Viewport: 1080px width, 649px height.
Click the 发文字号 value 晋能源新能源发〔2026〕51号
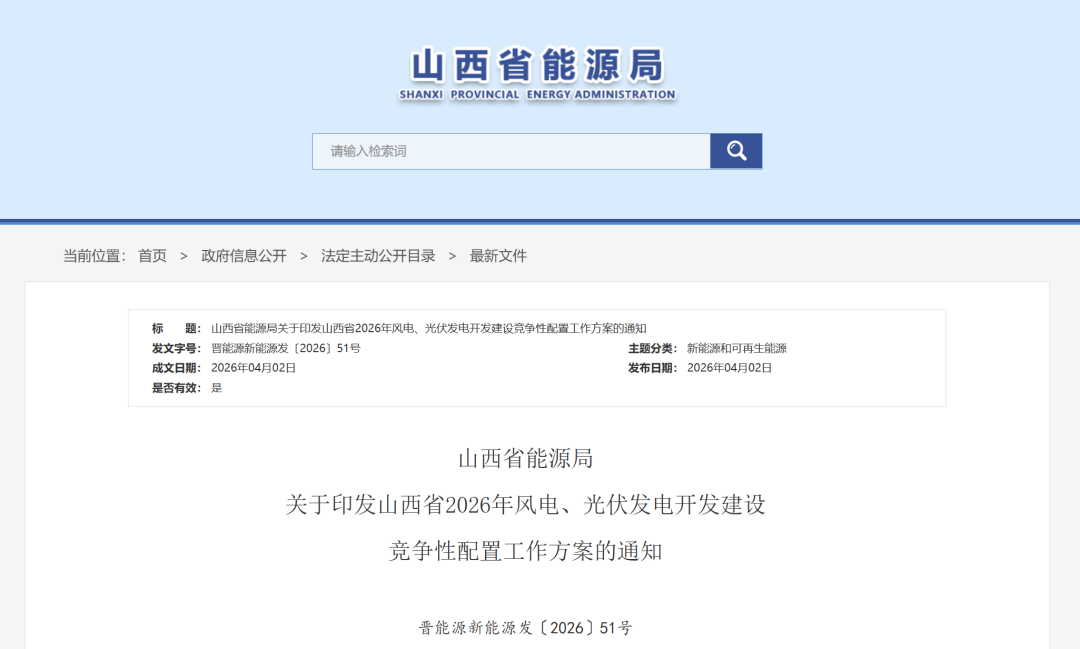coord(286,348)
